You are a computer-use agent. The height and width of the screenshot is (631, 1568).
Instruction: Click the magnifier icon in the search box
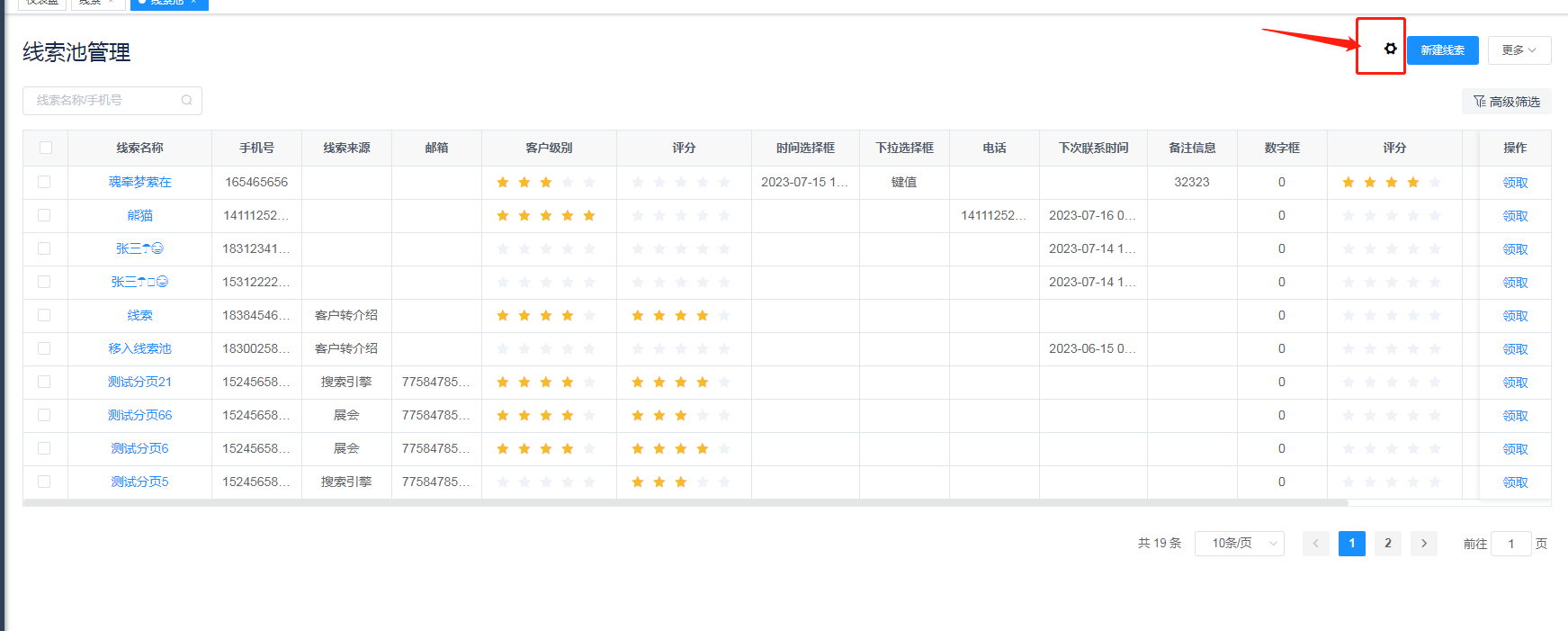tap(186, 101)
